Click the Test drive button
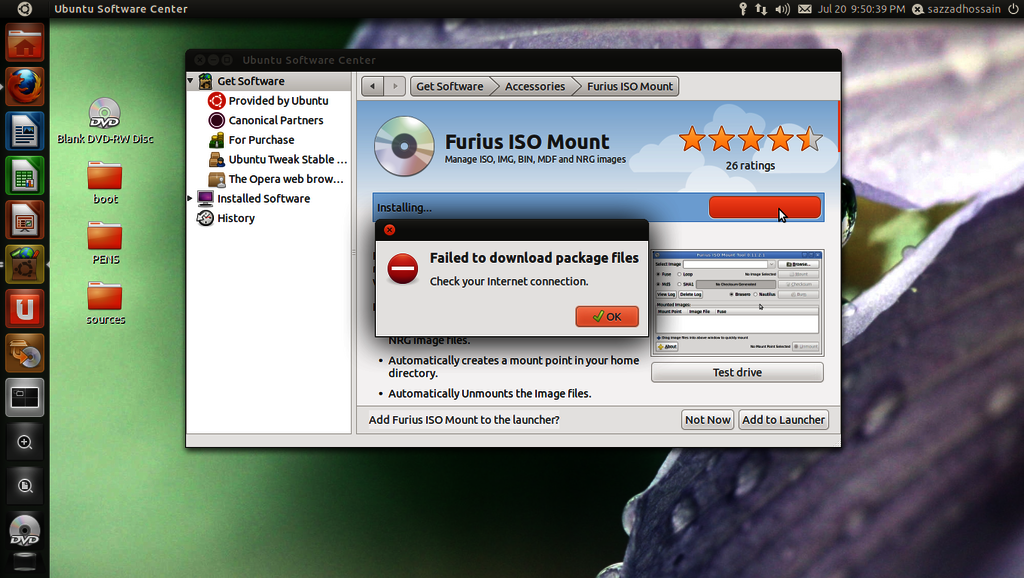The image size is (1024, 578). coord(737,372)
